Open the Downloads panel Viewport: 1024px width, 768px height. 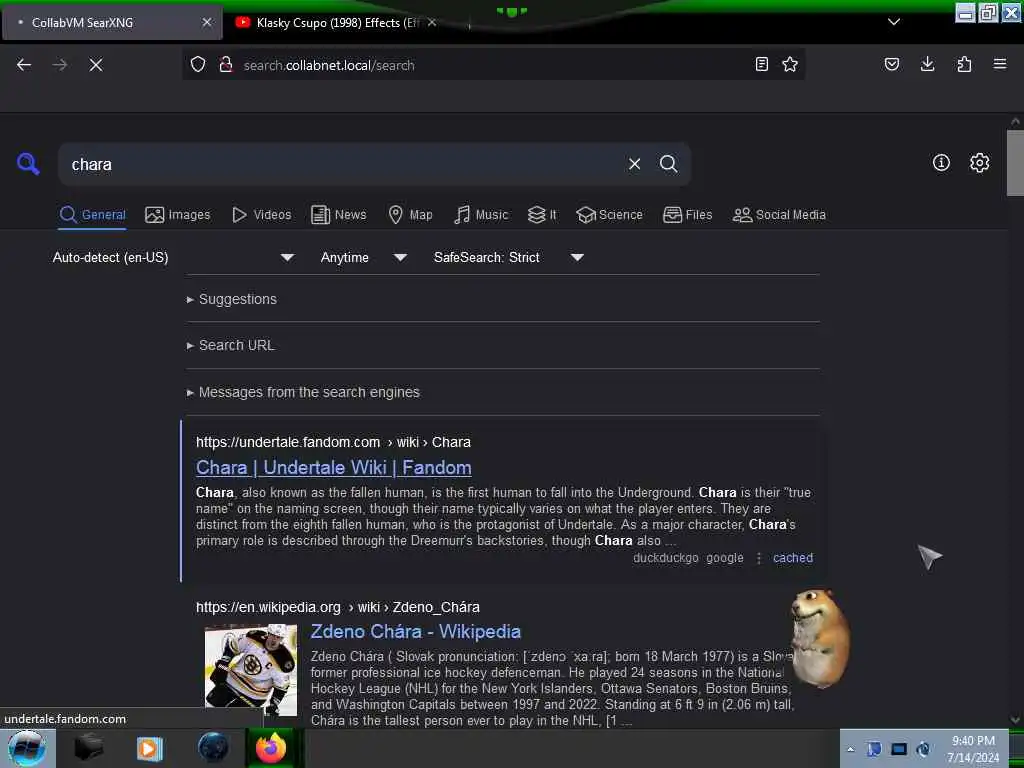(927, 64)
